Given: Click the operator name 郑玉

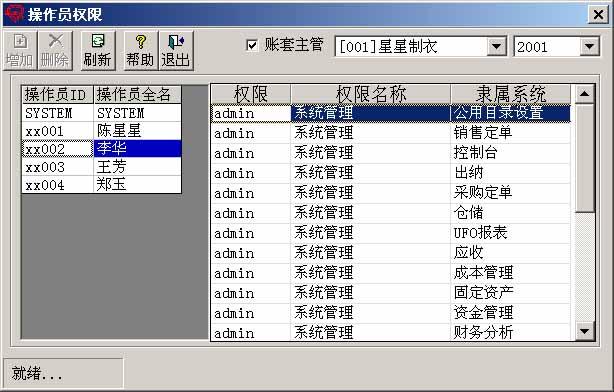Looking at the screenshot, I should (x=137, y=184).
